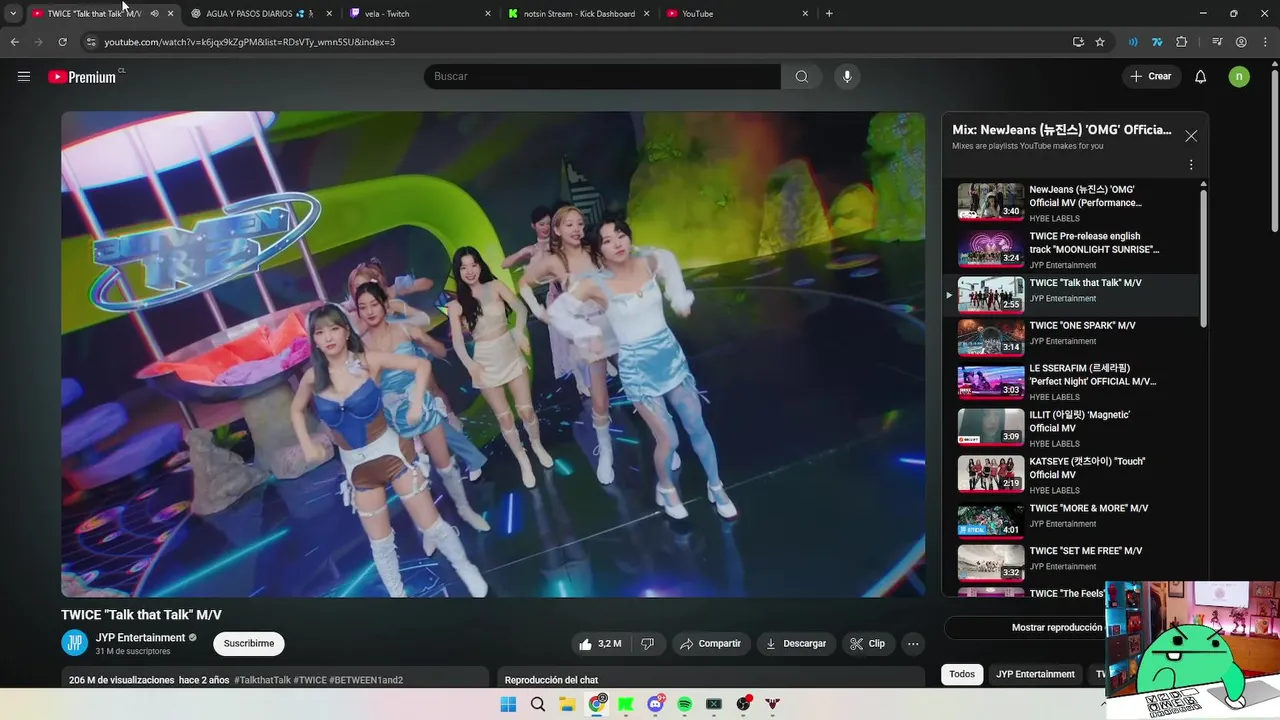1280x720 pixels.
Task: View site information icon in address bar
Action: (91, 42)
